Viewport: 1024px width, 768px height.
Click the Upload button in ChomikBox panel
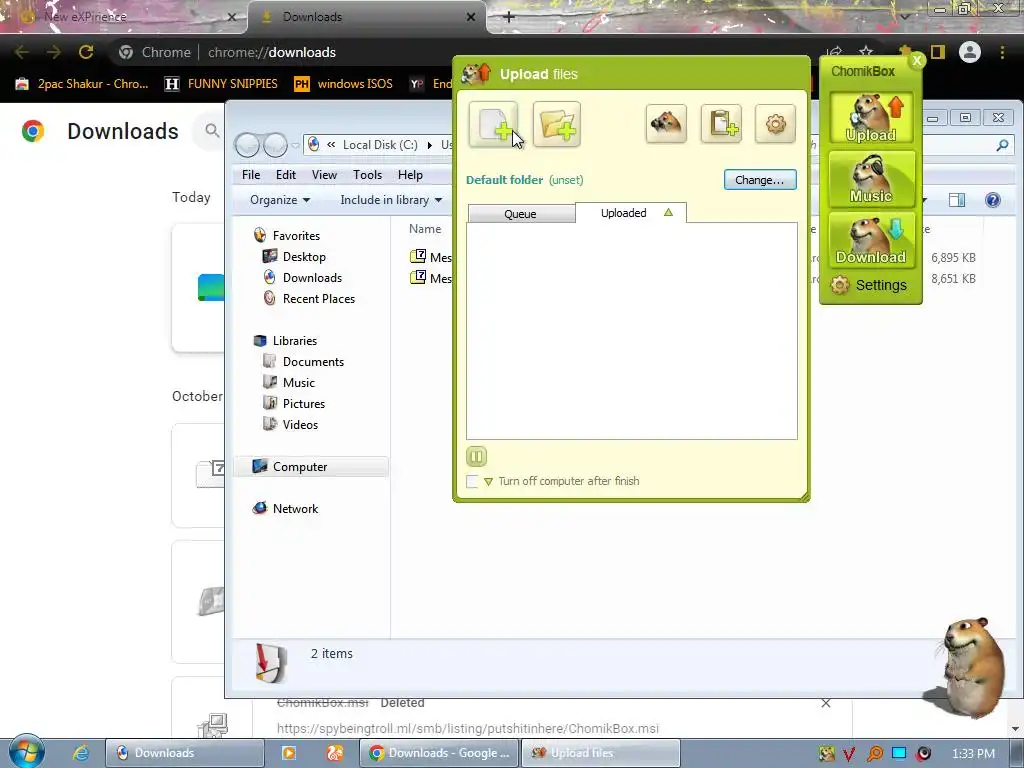[x=871, y=118]
